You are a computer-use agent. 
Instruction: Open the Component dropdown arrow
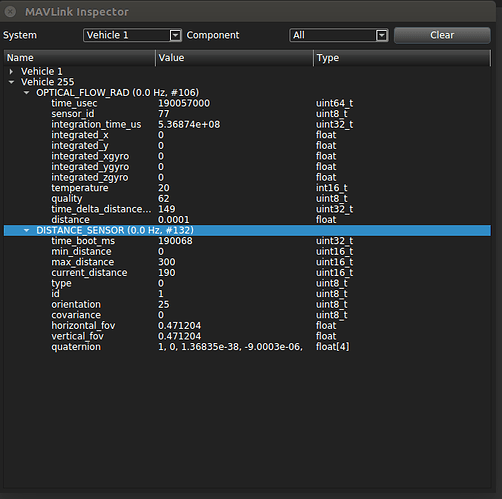click(x=382, y=35)
